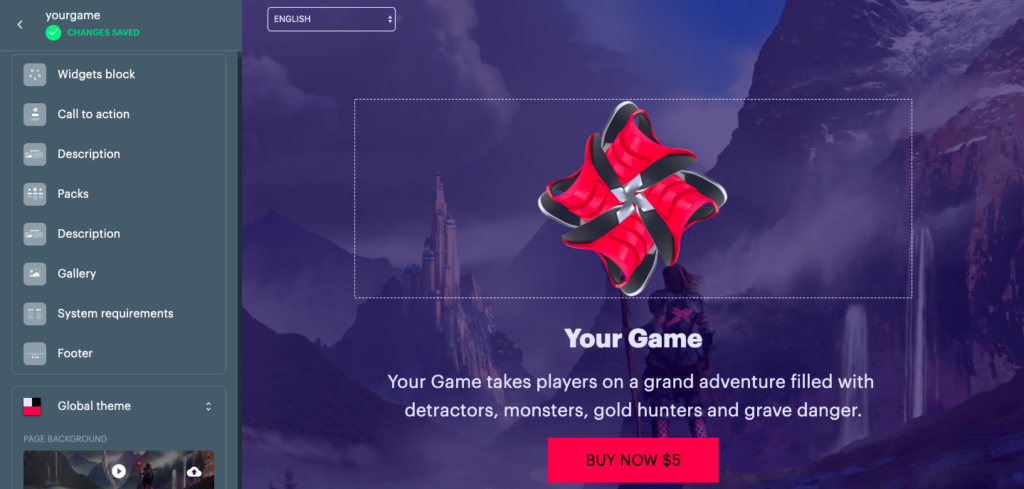1024x489 pixels.
Task: Click the Global theme color swatch
Action: coord(32,406)
